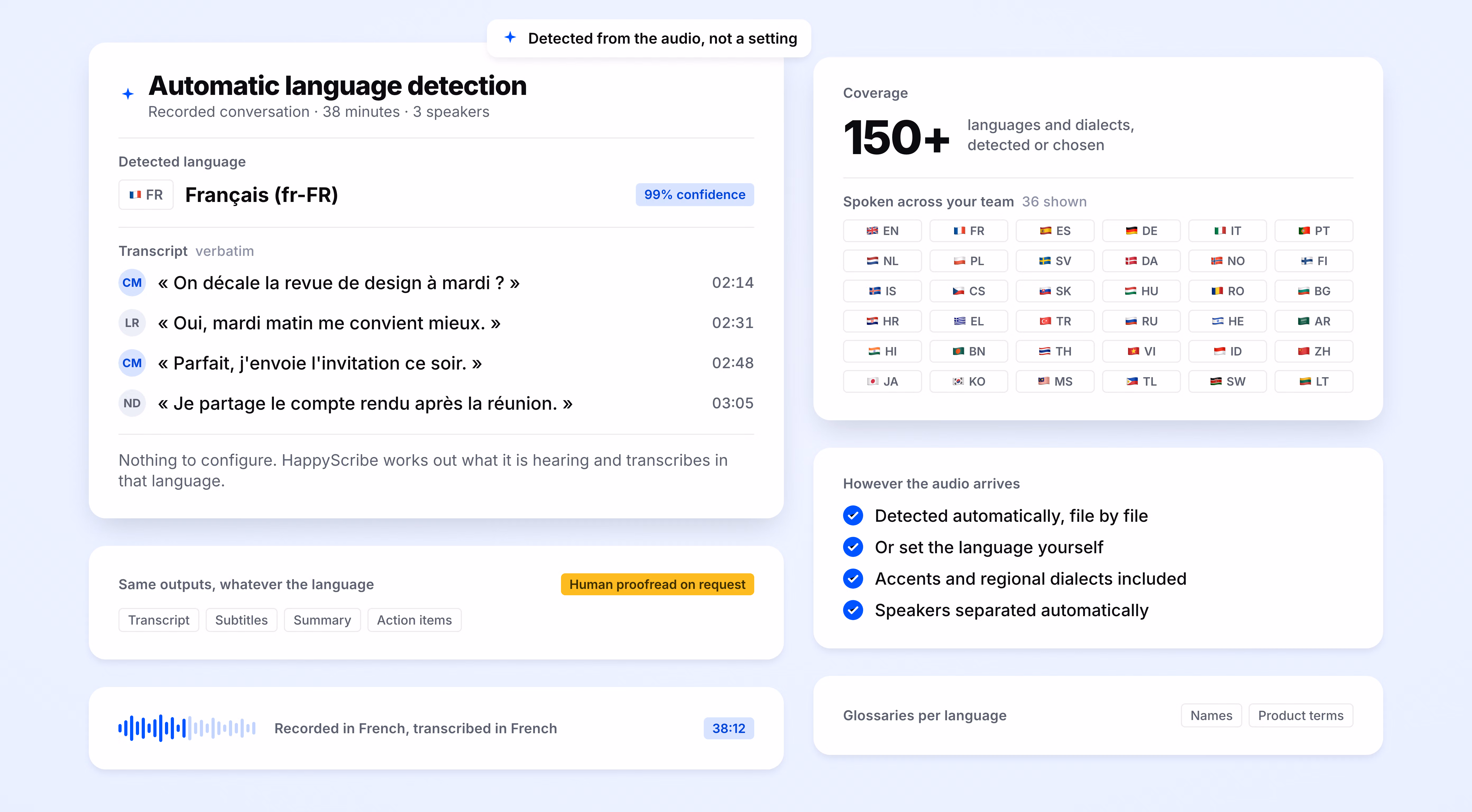
Task: Pick the TH language chip
Action: [1055, 352]
